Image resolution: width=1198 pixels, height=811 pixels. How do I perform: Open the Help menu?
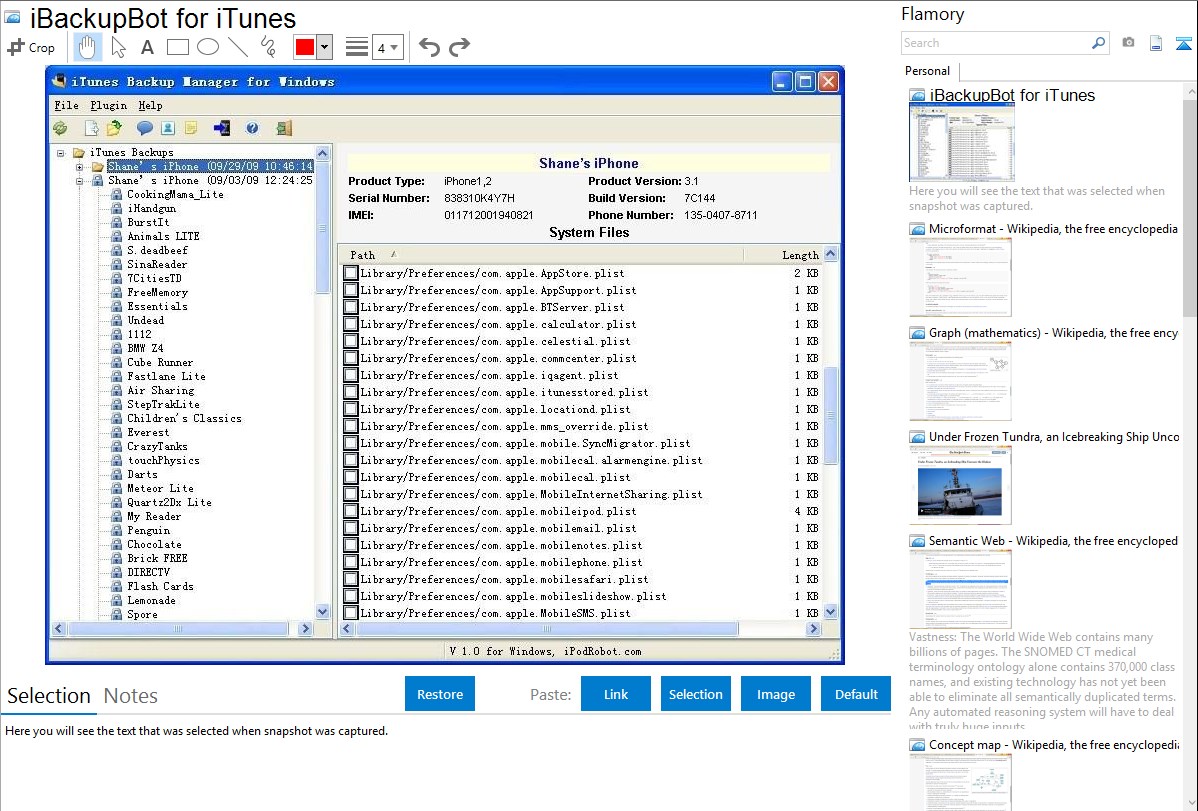[x=151, y=105]
